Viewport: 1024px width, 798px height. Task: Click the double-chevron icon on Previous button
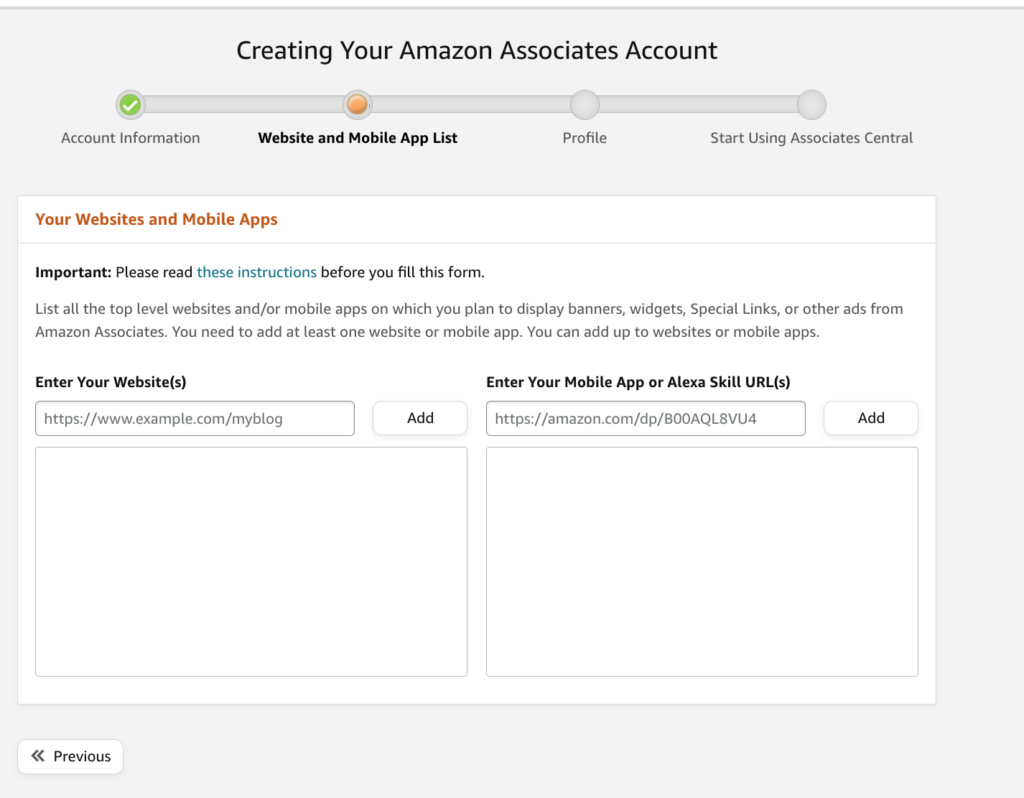pyautogui.click(x=39, y=756)
